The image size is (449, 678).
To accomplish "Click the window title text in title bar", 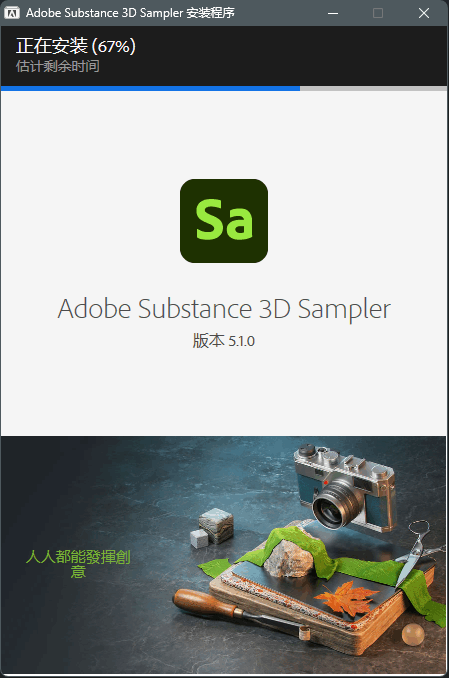I will (130, 13).
